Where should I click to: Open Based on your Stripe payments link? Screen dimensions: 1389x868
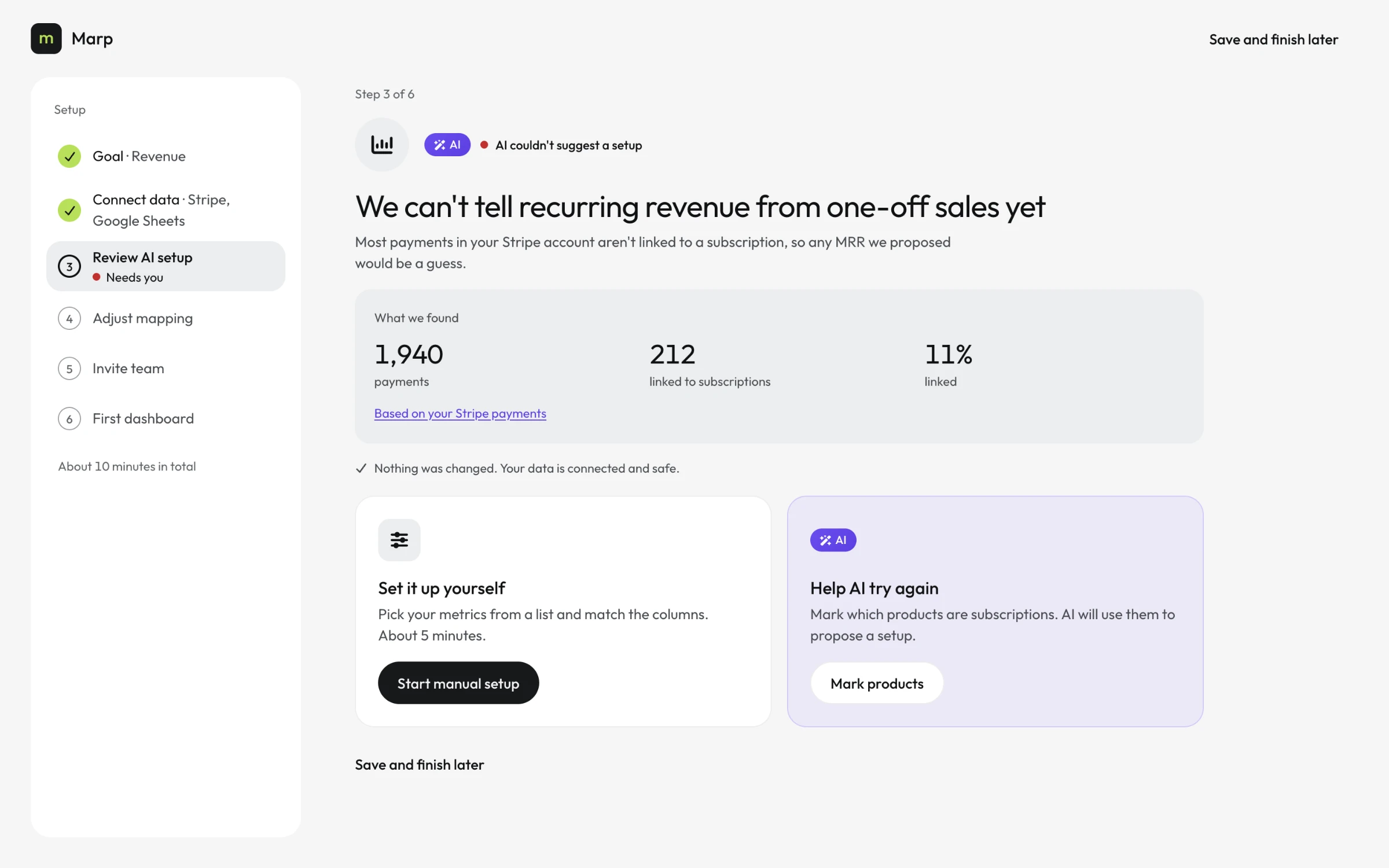(x=460, y=414)
